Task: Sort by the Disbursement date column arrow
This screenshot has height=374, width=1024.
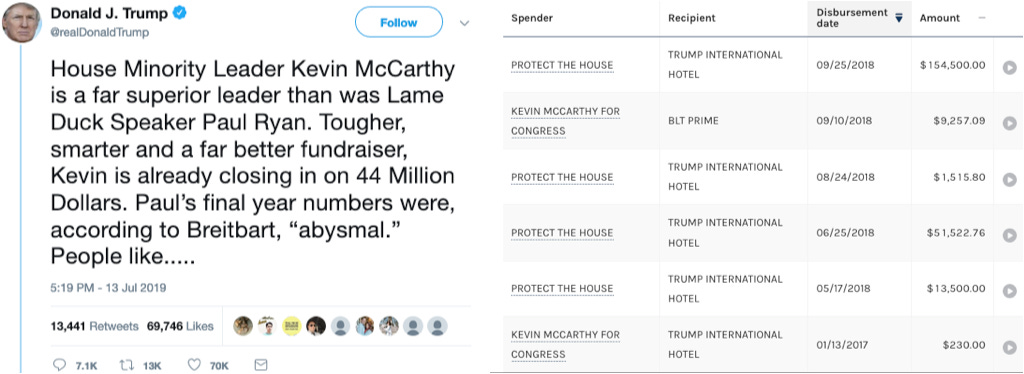Action: coord(899,18)
